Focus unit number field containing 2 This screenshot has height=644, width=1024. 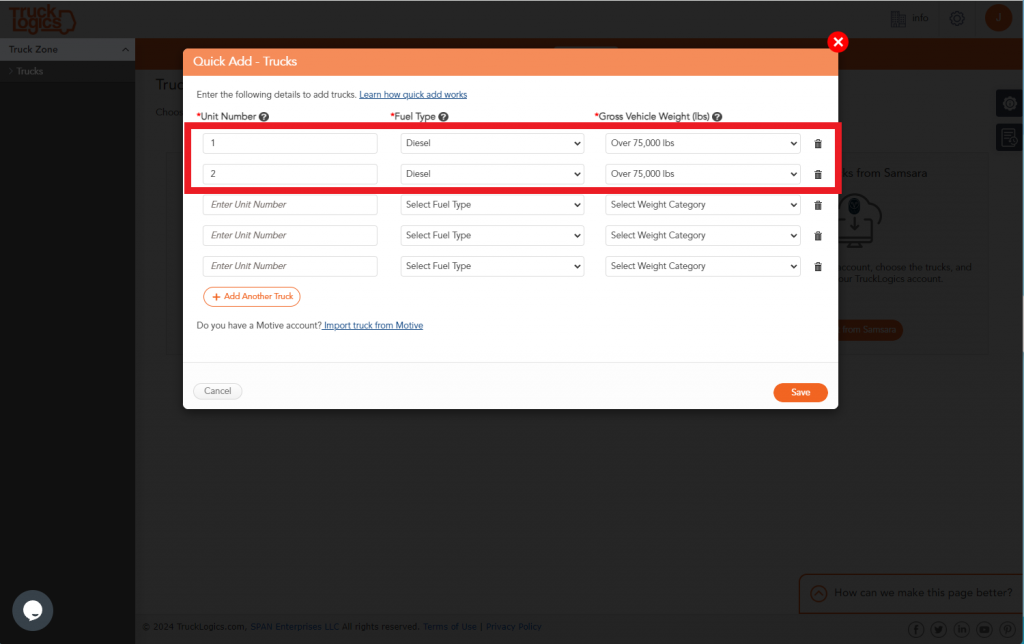290,174
